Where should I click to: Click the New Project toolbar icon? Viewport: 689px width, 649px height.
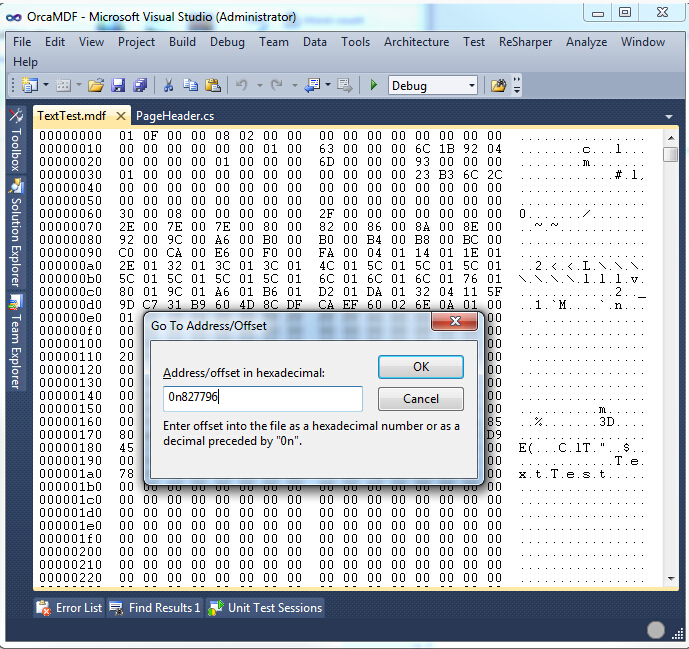click(x=29, y=85)
